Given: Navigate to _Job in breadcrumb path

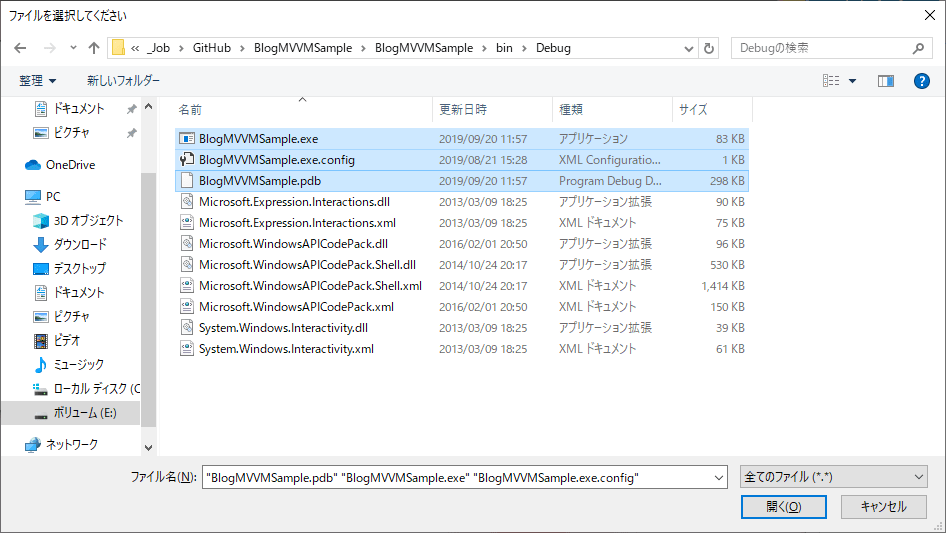Looking at the screenshot, I should (x=159, y=48).
